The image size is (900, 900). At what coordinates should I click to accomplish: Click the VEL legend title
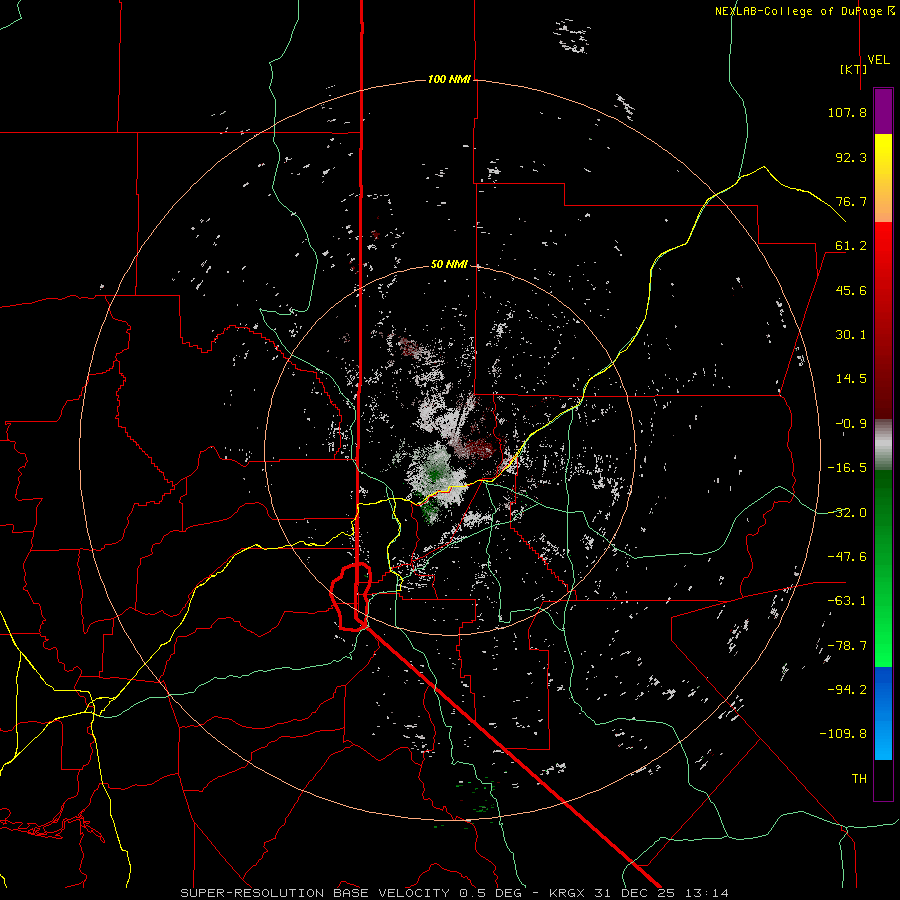coord(878,60)
